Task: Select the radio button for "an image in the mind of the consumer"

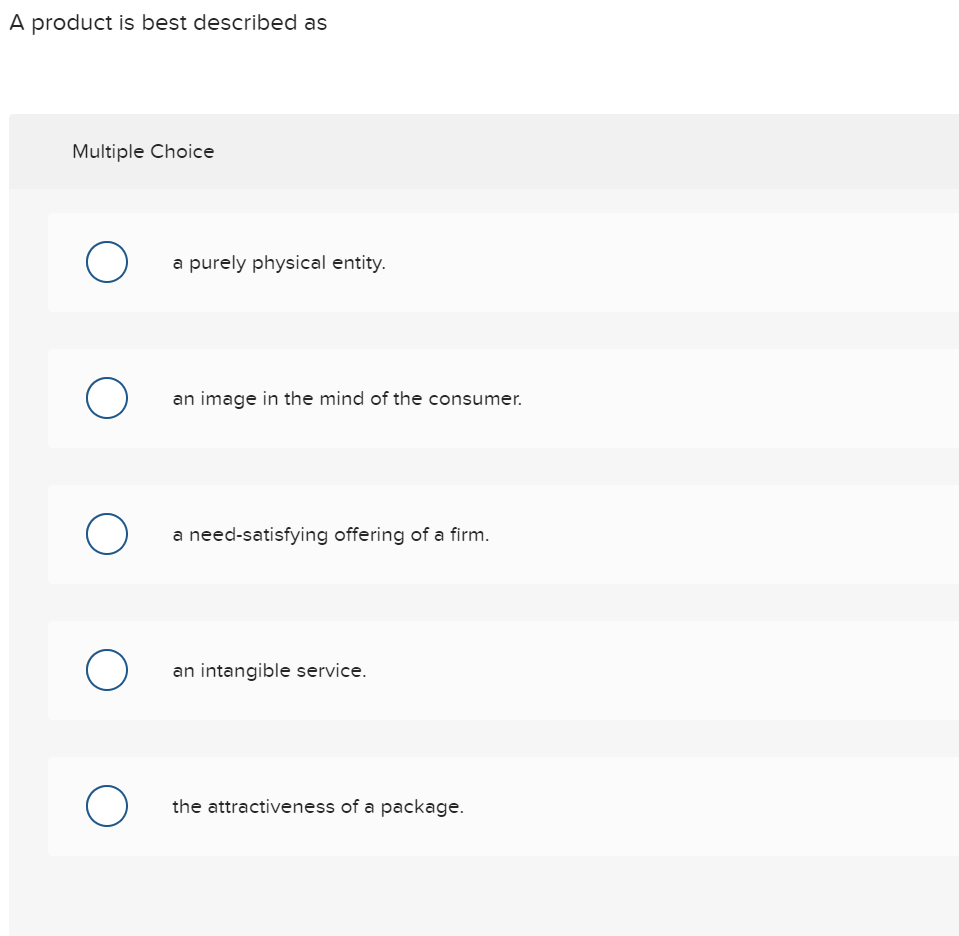Action: coord(106,398)
